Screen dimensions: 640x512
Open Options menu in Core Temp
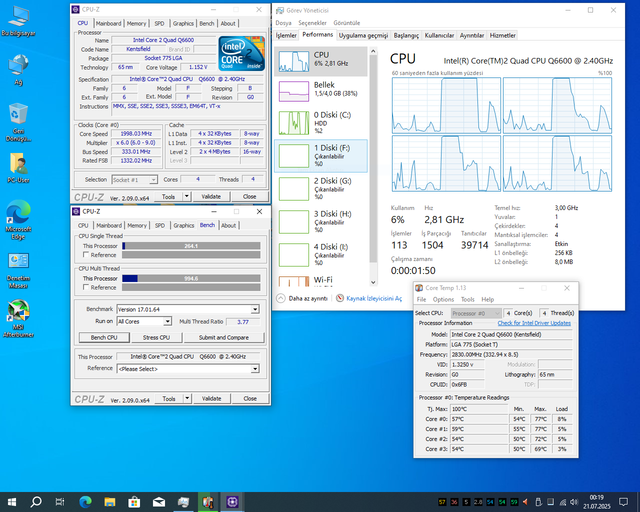443,299
